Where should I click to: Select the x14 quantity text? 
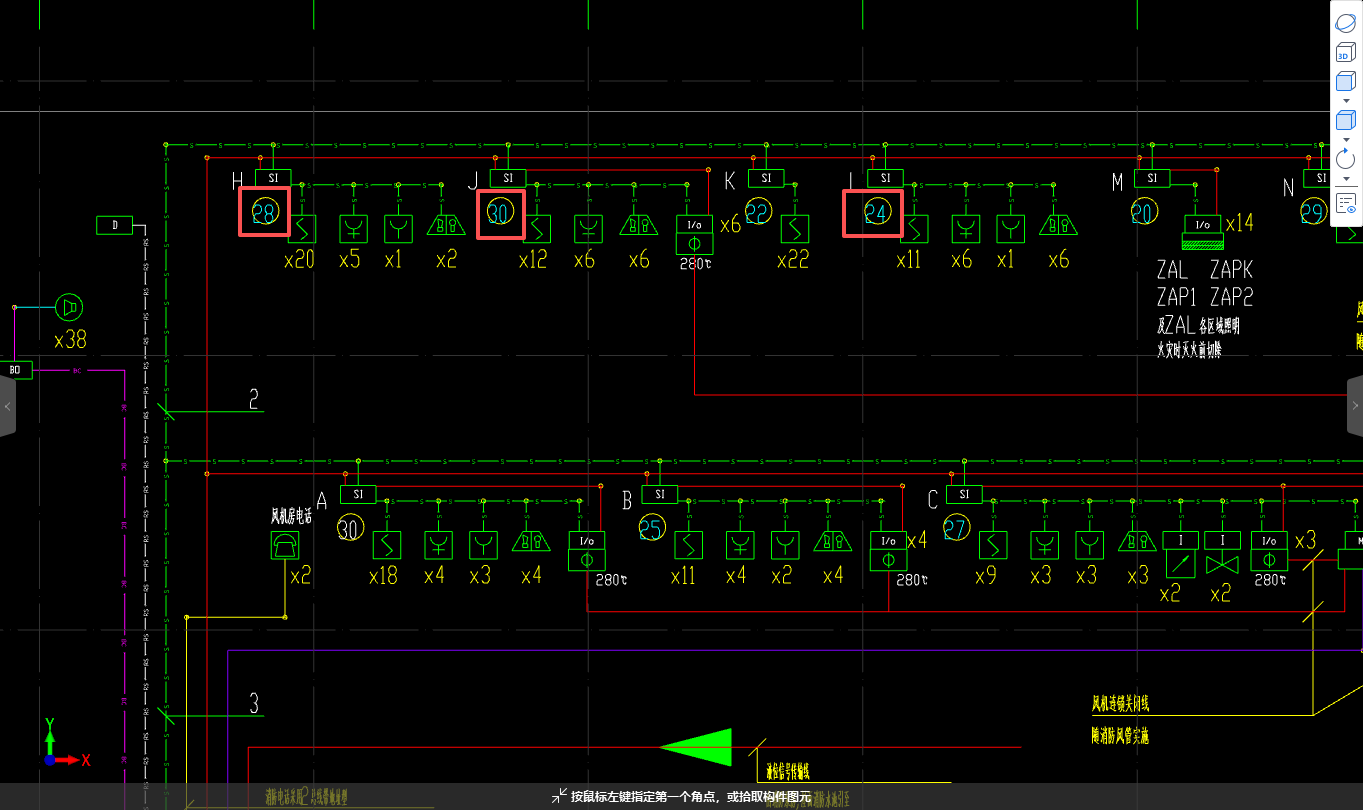pyautogui.click(x=1239, y=223)
